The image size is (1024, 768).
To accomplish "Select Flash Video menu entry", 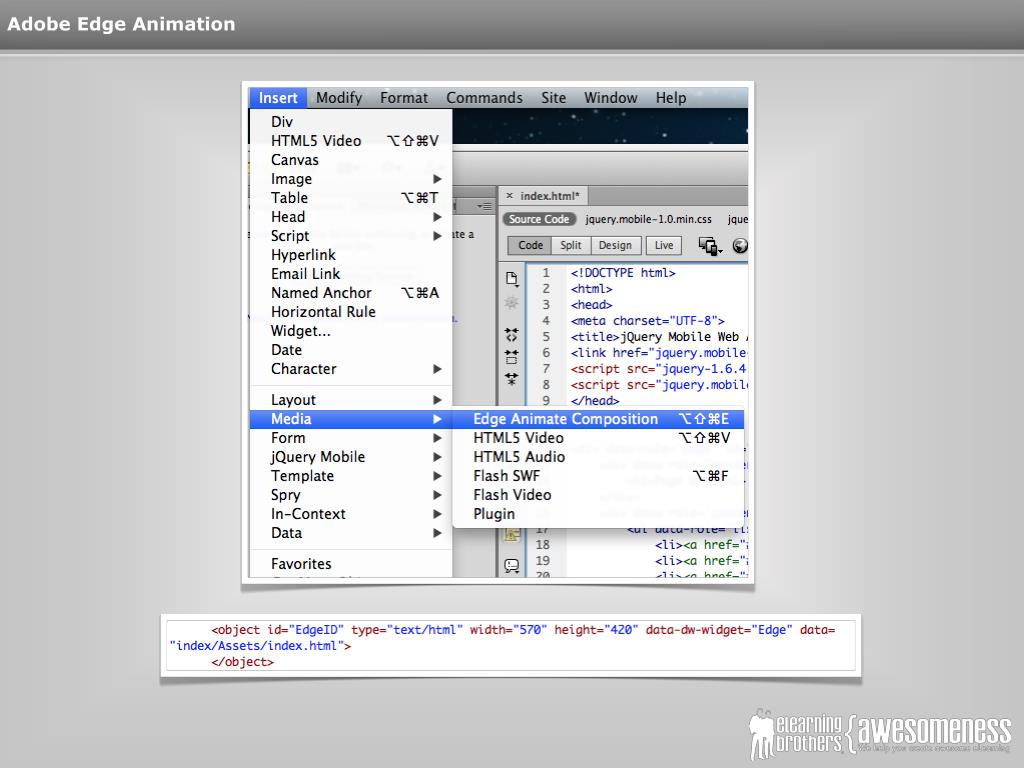I will 598,495.
